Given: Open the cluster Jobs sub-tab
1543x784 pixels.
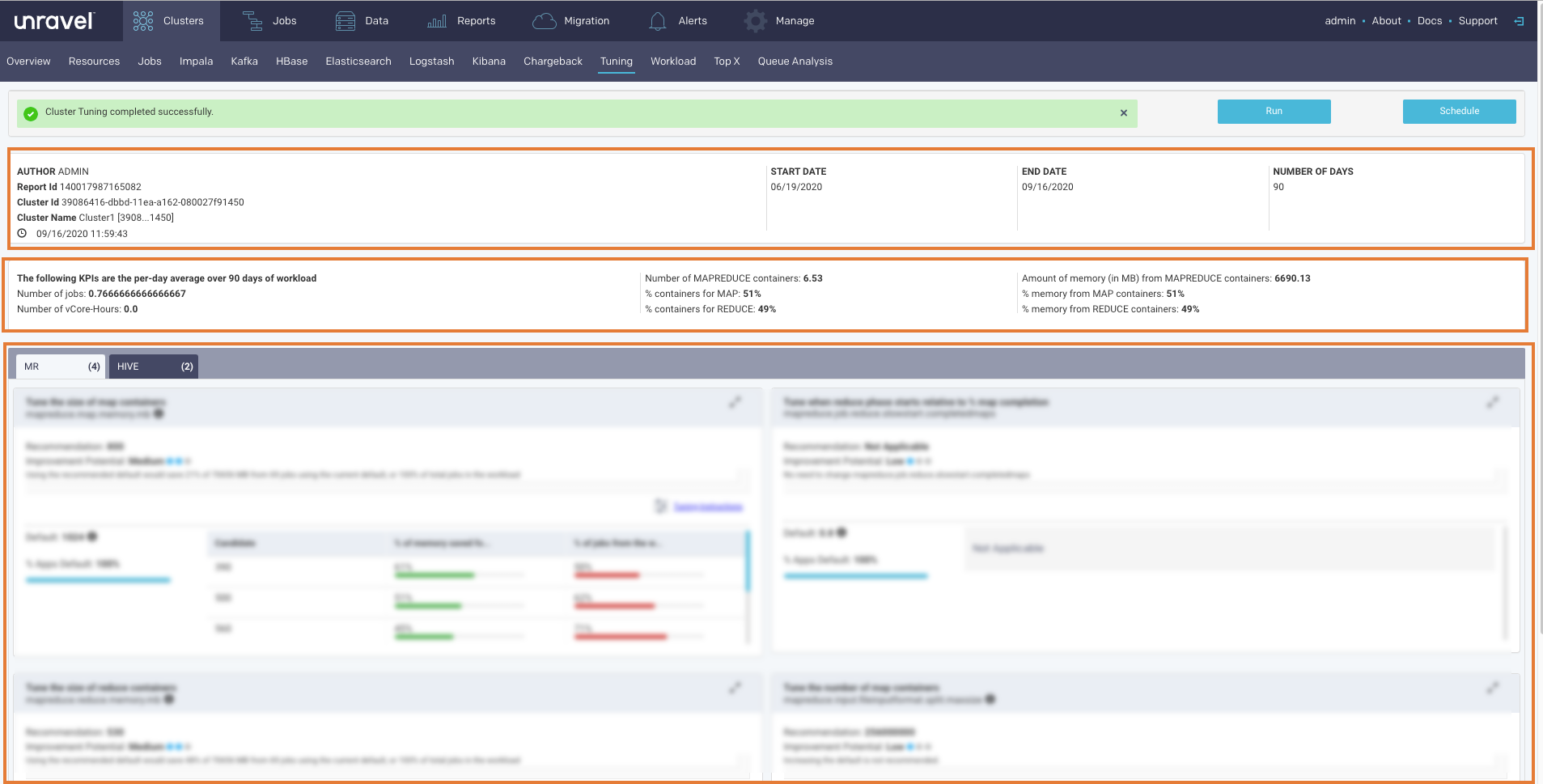Looking at the screenshot, I should pyautogui.click(x=150, y=61).
